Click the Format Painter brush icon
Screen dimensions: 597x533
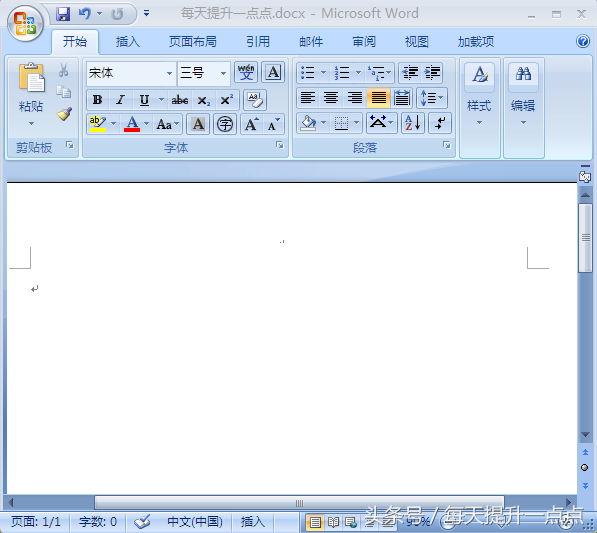64,114
